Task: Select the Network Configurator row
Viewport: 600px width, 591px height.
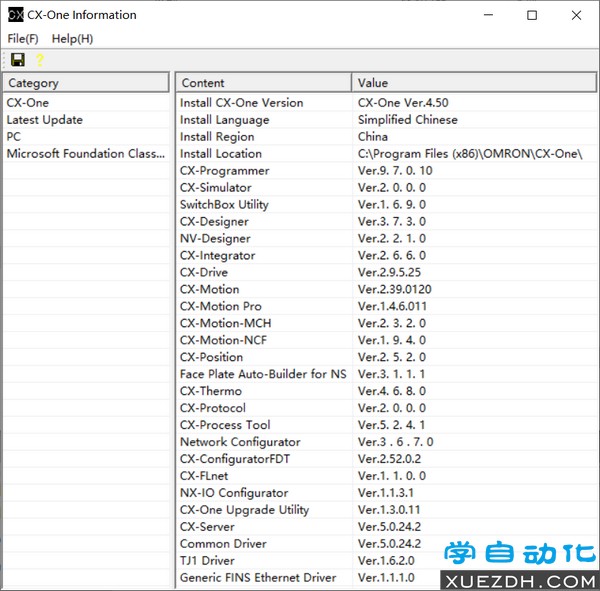Action: coord(386,442)
